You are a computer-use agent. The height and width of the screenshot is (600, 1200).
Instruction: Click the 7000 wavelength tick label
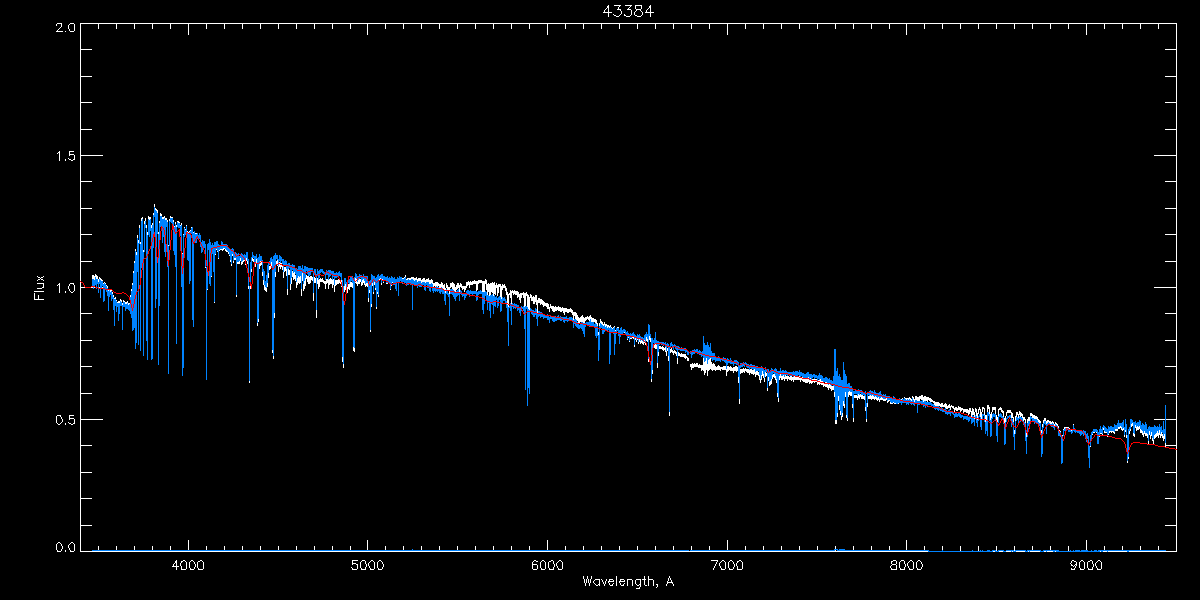pyautogui.click(x=727, y=566)
